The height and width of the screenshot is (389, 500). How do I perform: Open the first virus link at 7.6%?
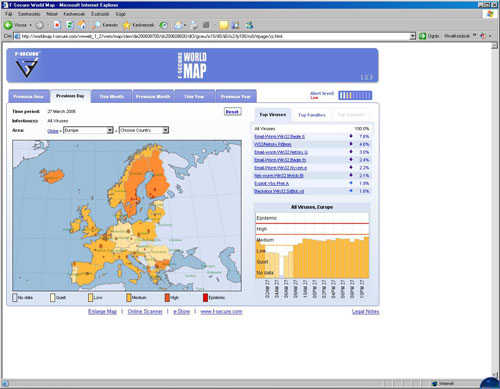click(x=279, y=136)
